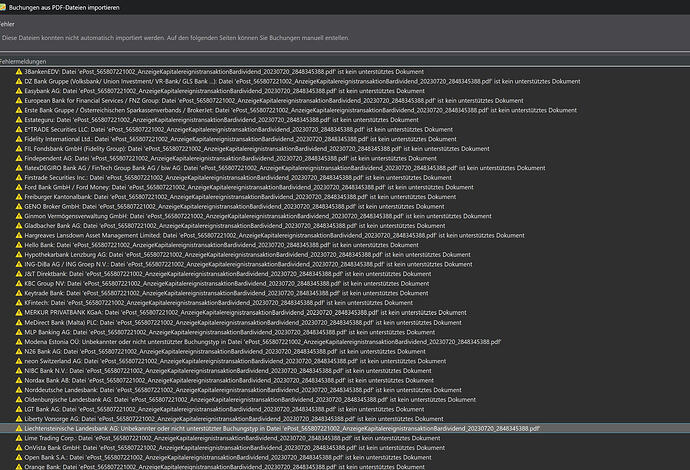Select the OnVista Bank GmbH error text

point(235,448)
